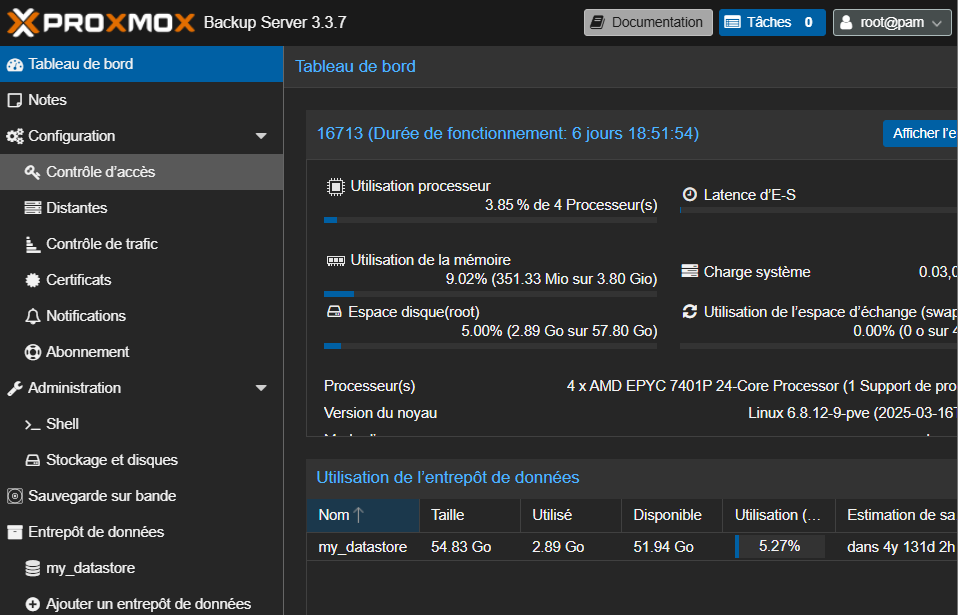Click the 5.27% usage bar in datastore table

[780, 547]
